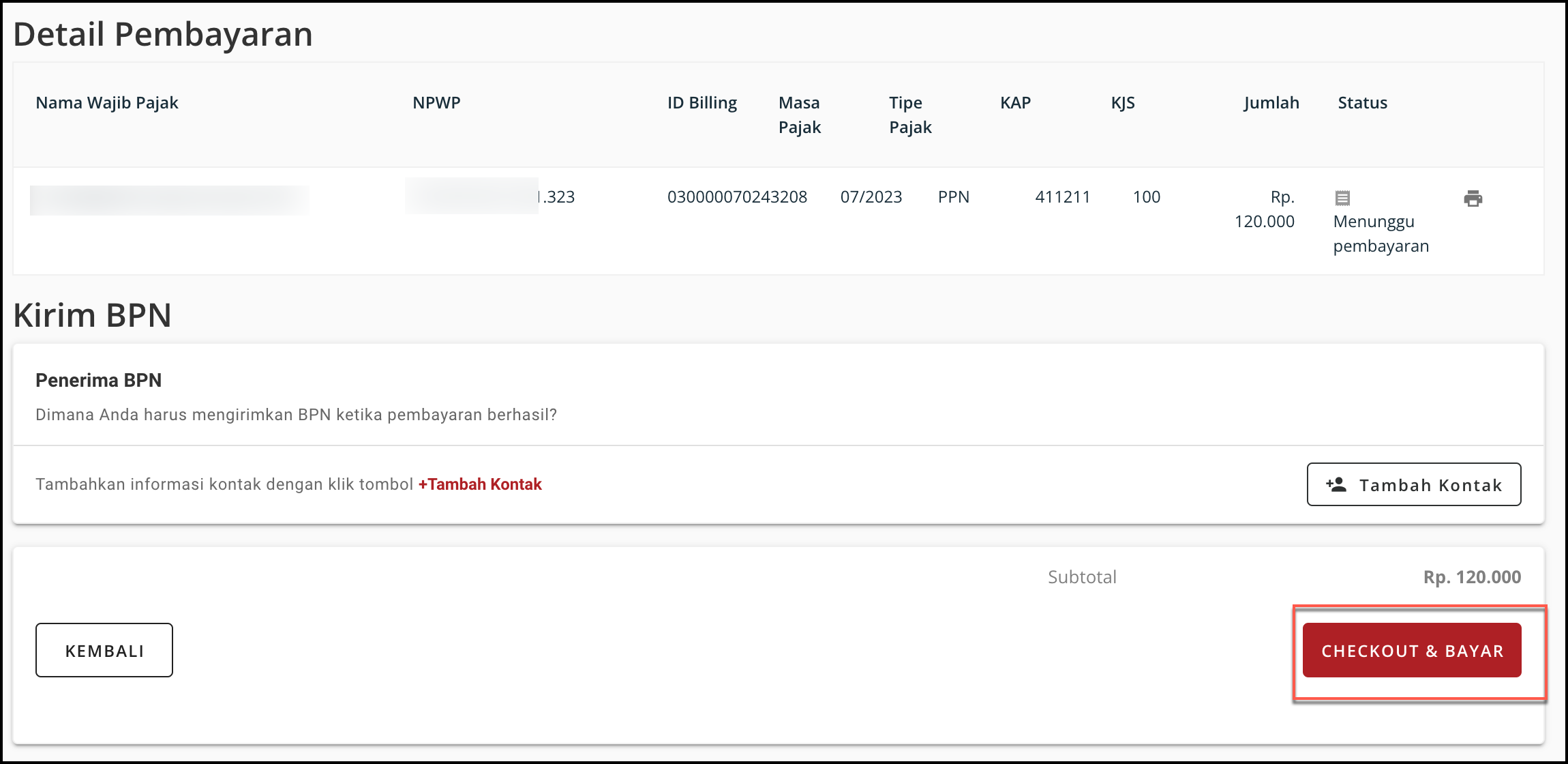
Task: Click the Masa Pajak column header
Action: (x=800, y=115)
